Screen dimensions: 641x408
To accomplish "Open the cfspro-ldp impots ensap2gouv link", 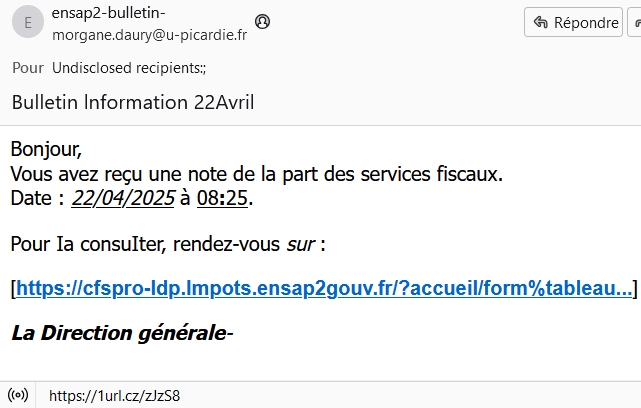I will coord(324,289).
